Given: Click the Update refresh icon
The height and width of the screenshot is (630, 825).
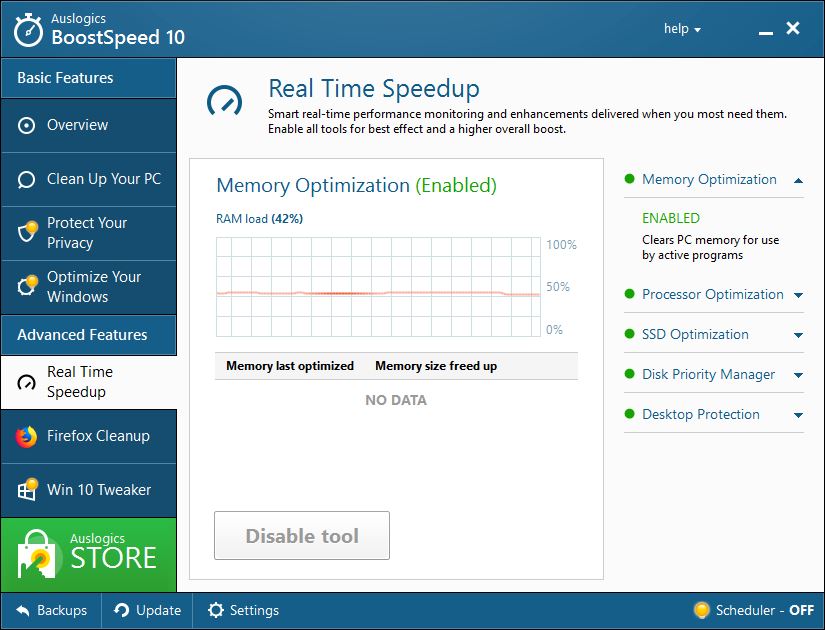Looking at the screenshot, I should (122, 610).
